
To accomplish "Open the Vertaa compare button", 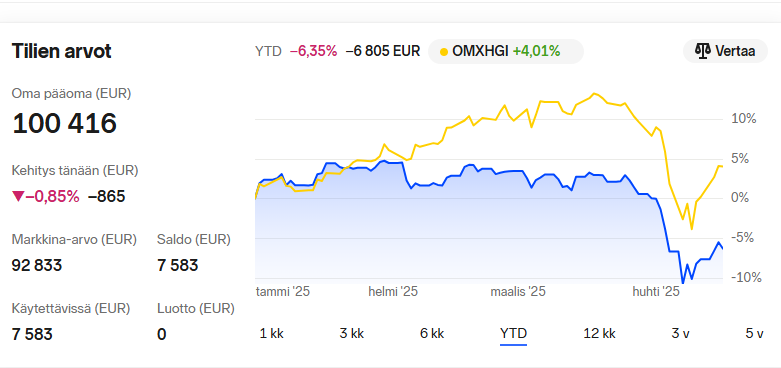I will 725,51.
